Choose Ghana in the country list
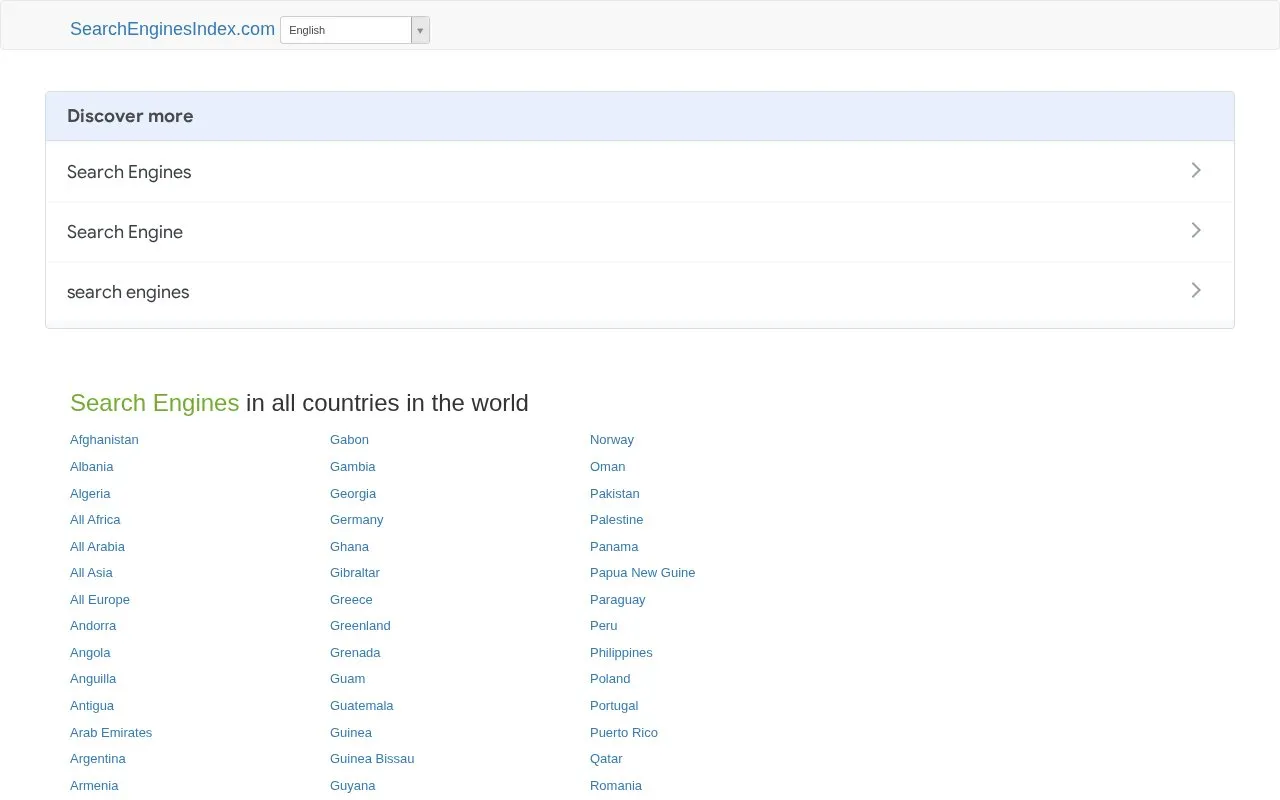Screen dimensions: 1280x800 pos(349,547)
